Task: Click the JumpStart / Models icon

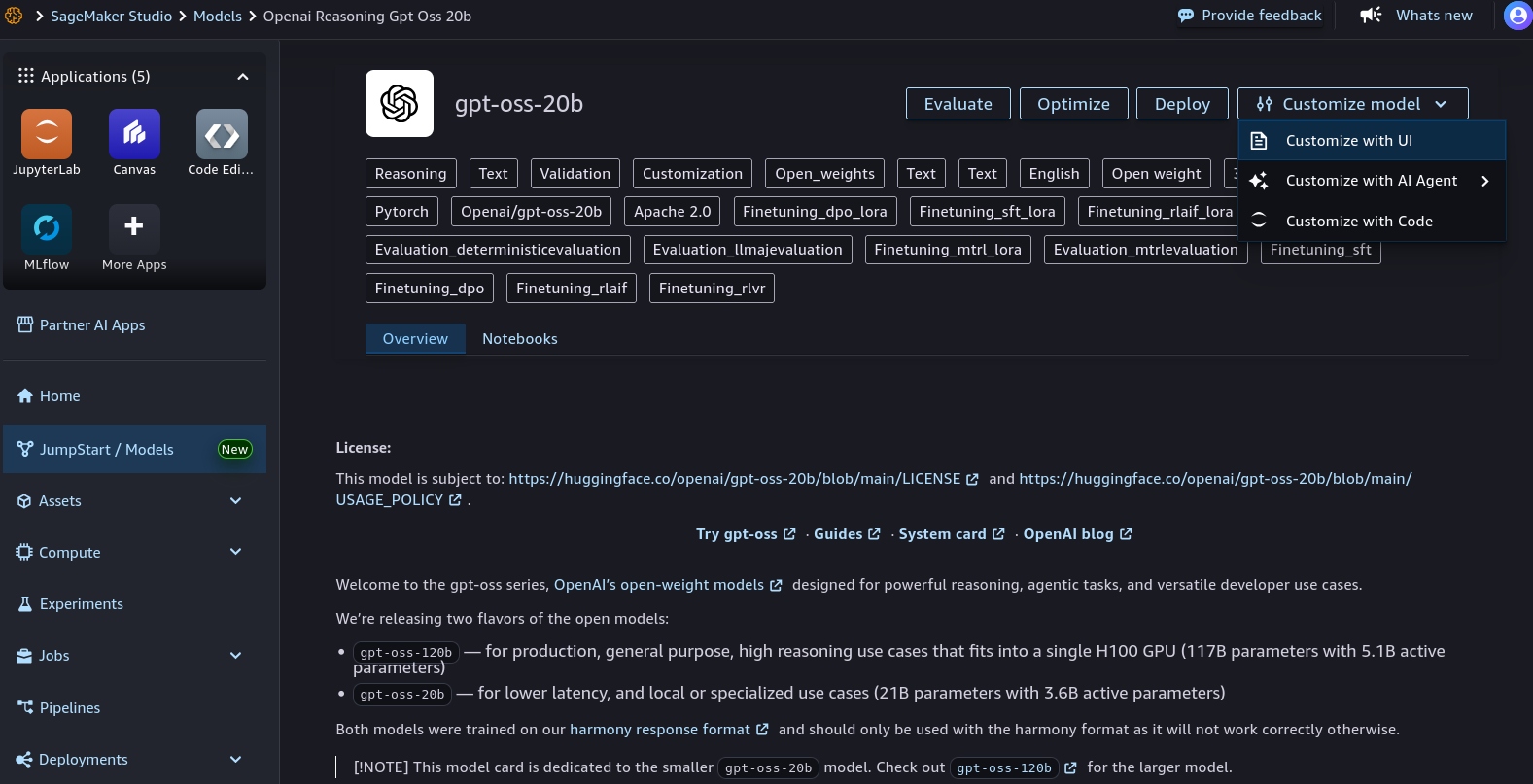Action: (25, 449)
